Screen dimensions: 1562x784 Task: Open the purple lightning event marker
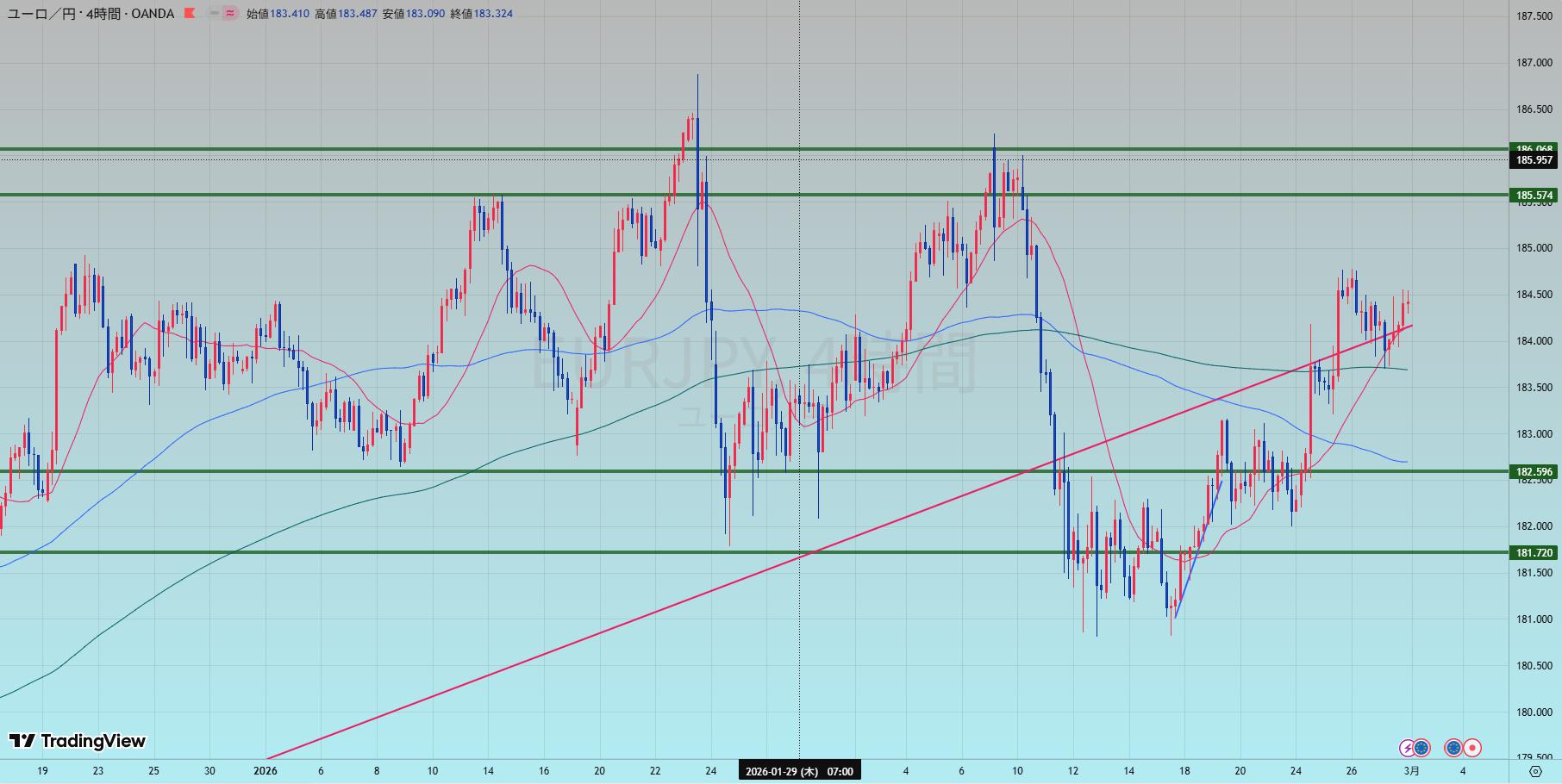1406,748
